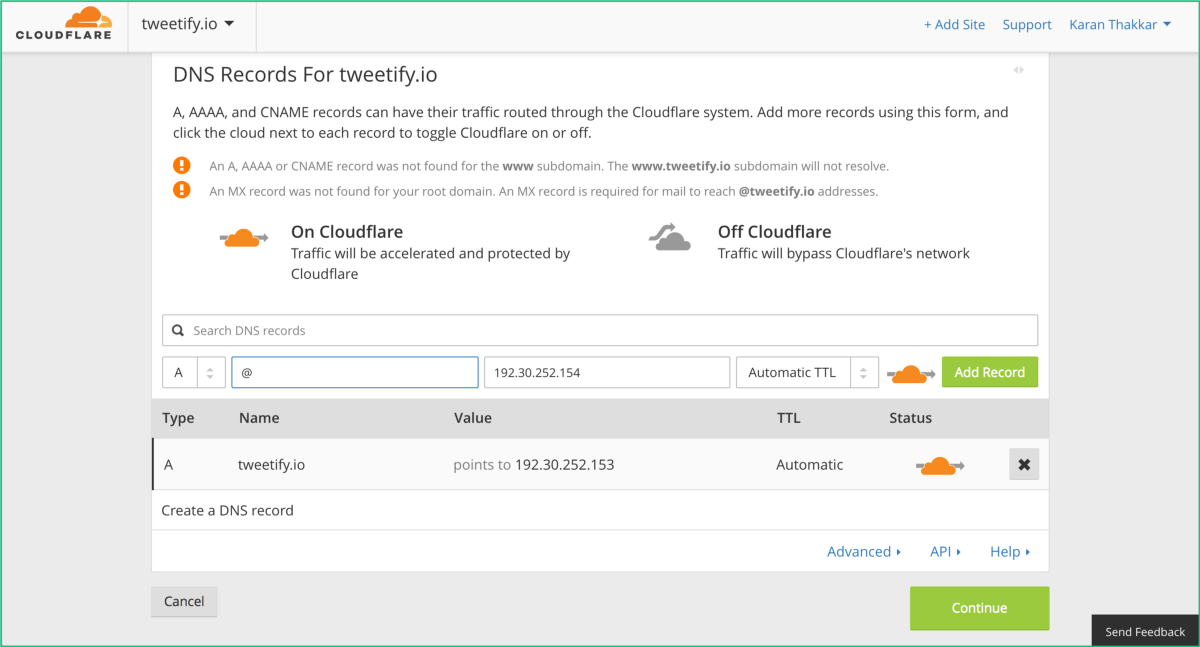Image resolution: width=1200 pixels, height=647 pixels.
Task: Open the Support page
Action: click(1027, 25)
